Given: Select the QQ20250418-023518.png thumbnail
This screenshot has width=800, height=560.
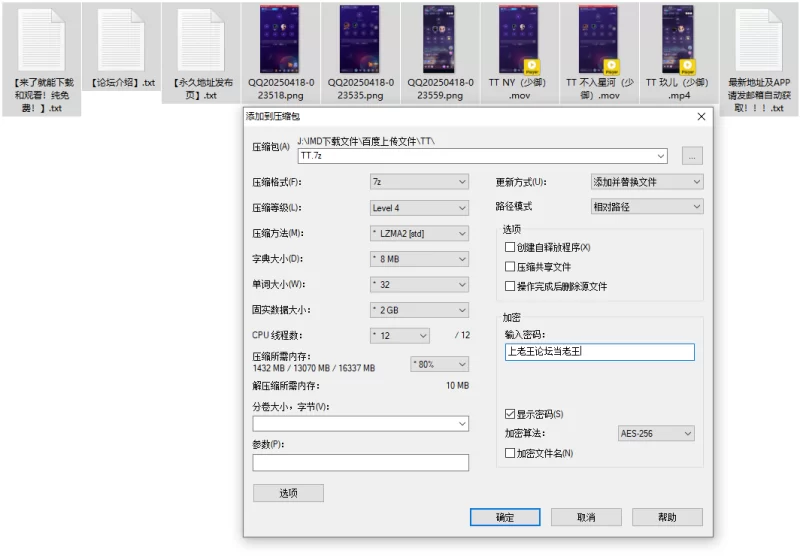Looking at the screenshot, I should [281, 40].
